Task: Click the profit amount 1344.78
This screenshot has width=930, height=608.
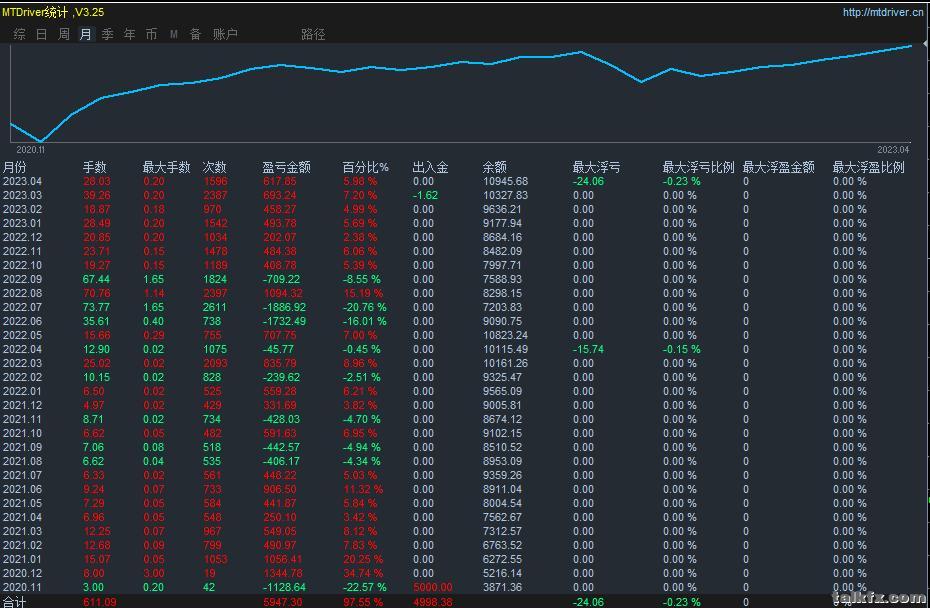Action: click(x=283, y=573)
